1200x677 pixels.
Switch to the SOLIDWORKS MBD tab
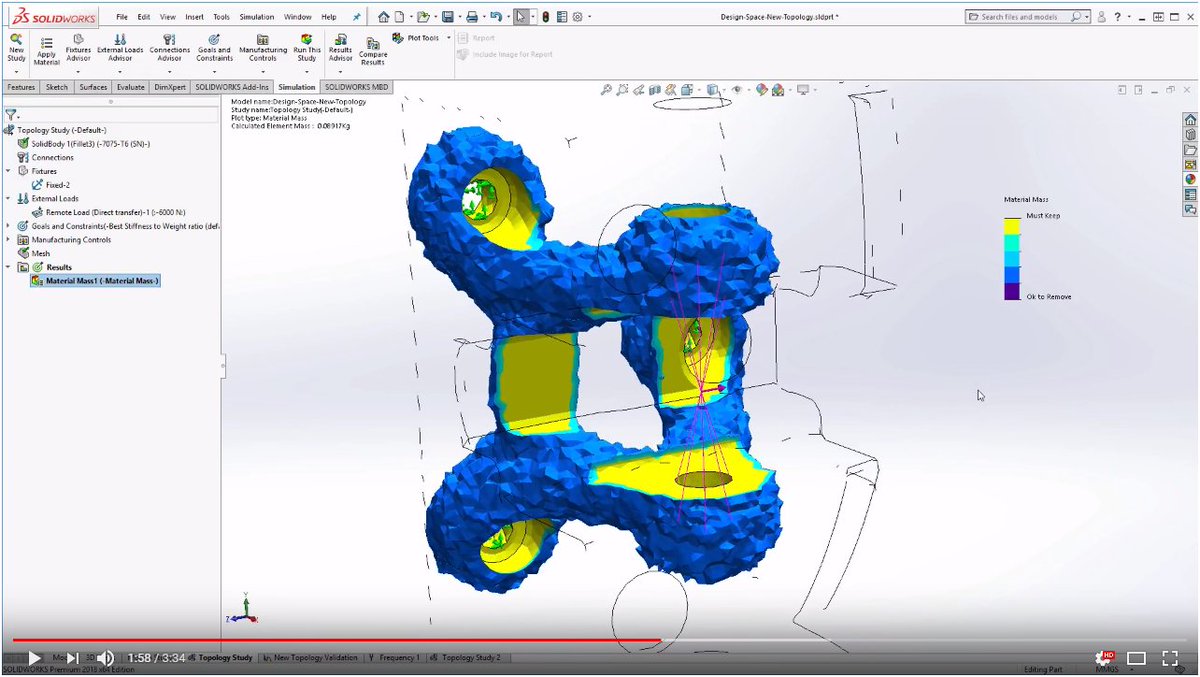click(357, 87)
